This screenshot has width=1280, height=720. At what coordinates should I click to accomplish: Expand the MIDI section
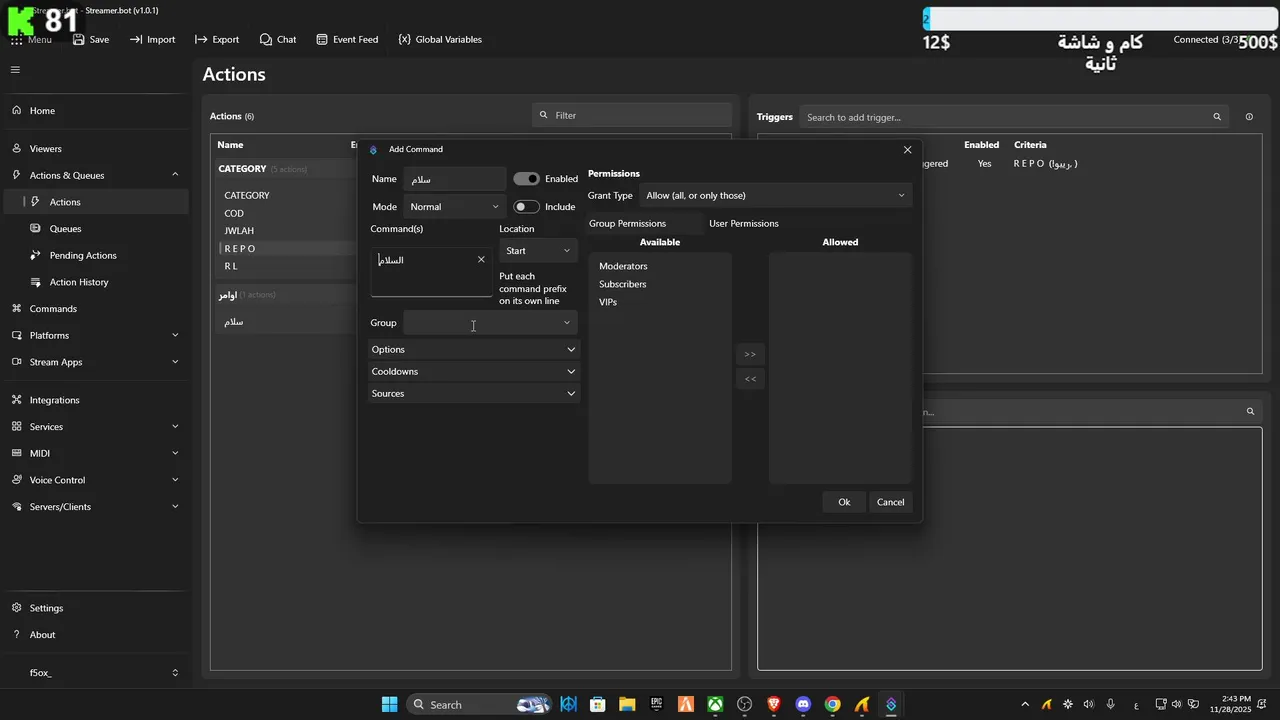click(95, 453)
